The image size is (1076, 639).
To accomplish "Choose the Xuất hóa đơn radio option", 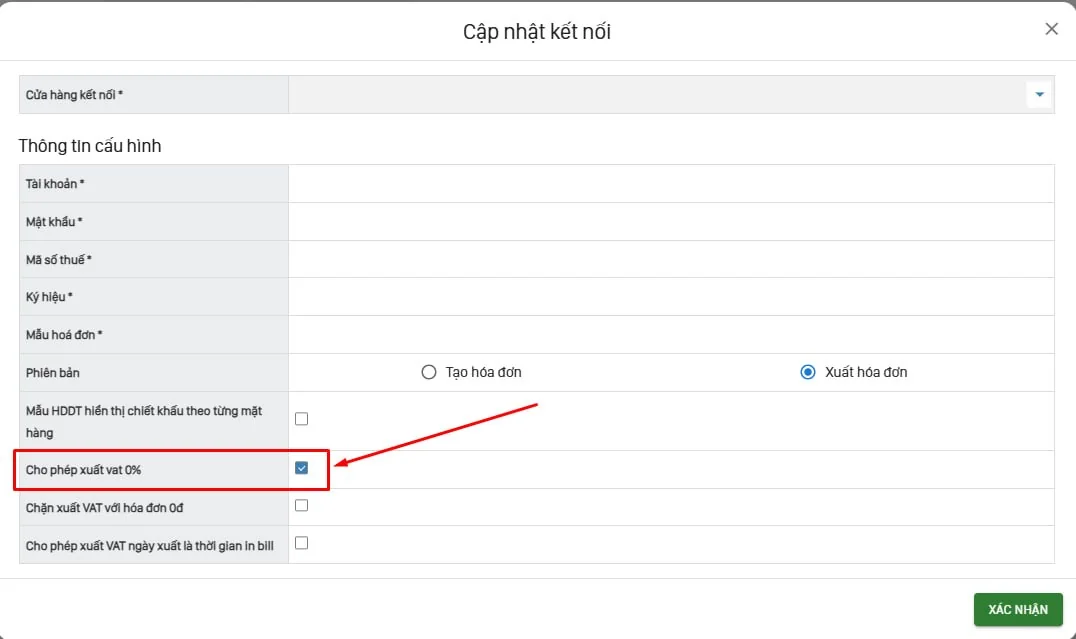I will tap(808, 372).
